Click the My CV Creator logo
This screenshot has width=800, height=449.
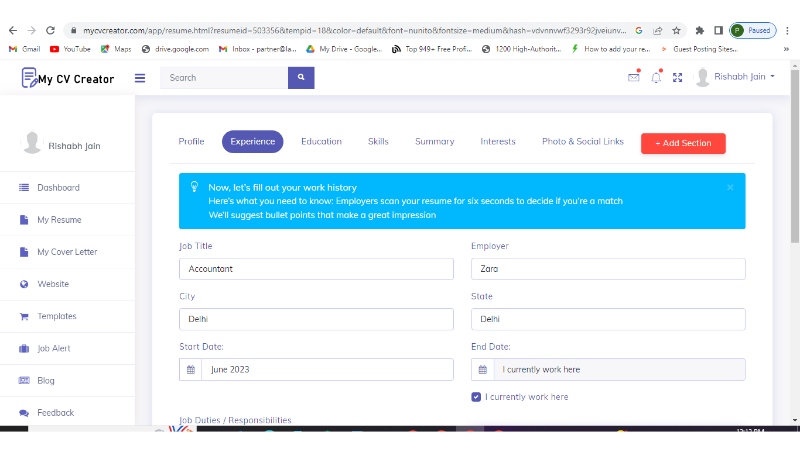68,78
